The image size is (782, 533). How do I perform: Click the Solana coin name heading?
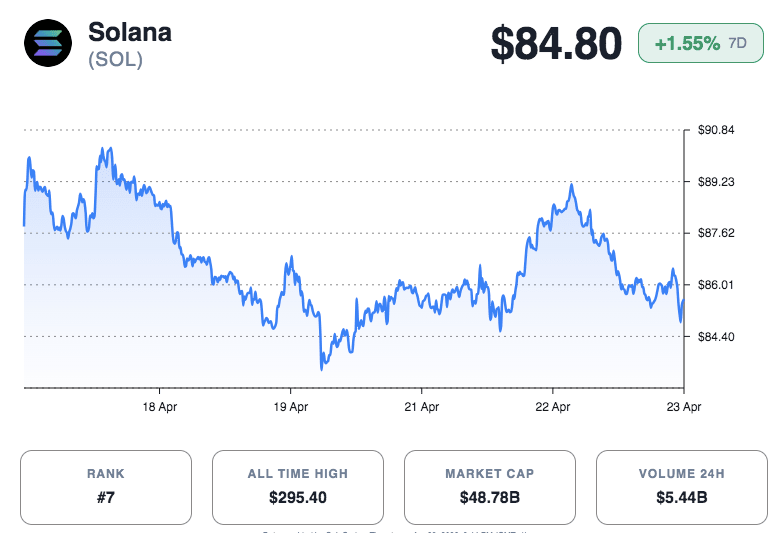coord(130,31)
